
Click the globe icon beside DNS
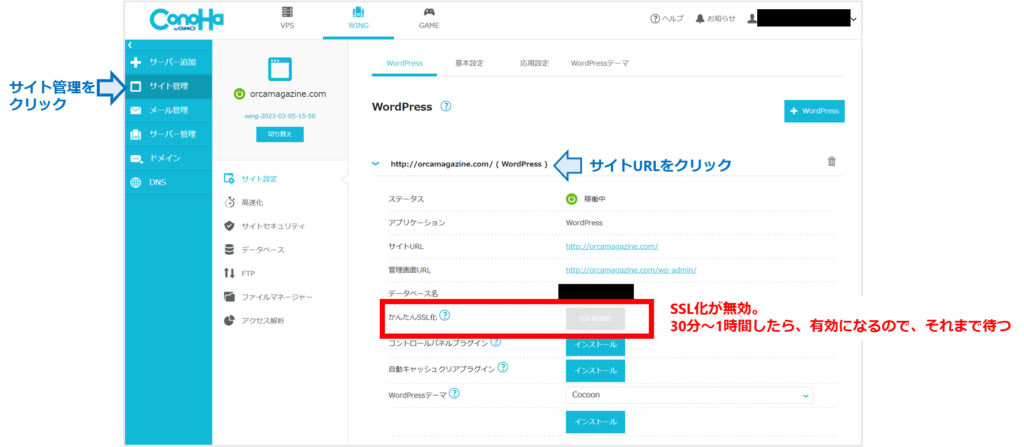click(x=136, y=183)
